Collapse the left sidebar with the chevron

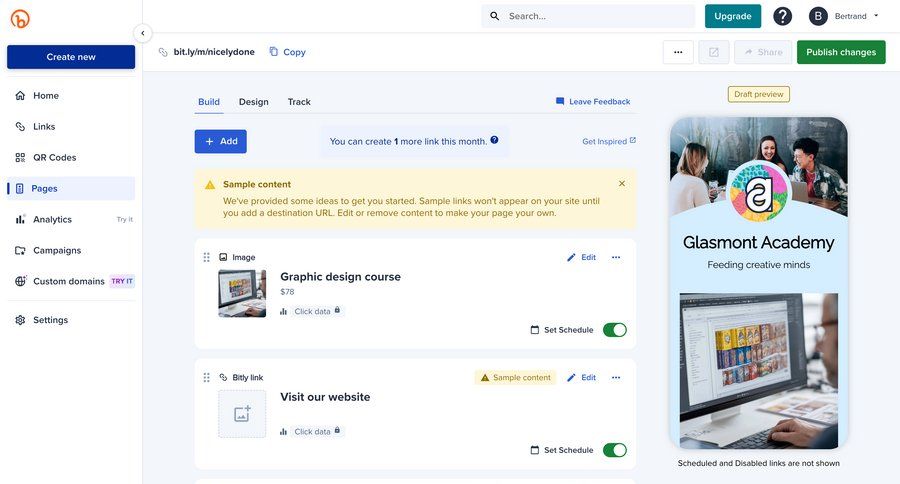point(142,33)
